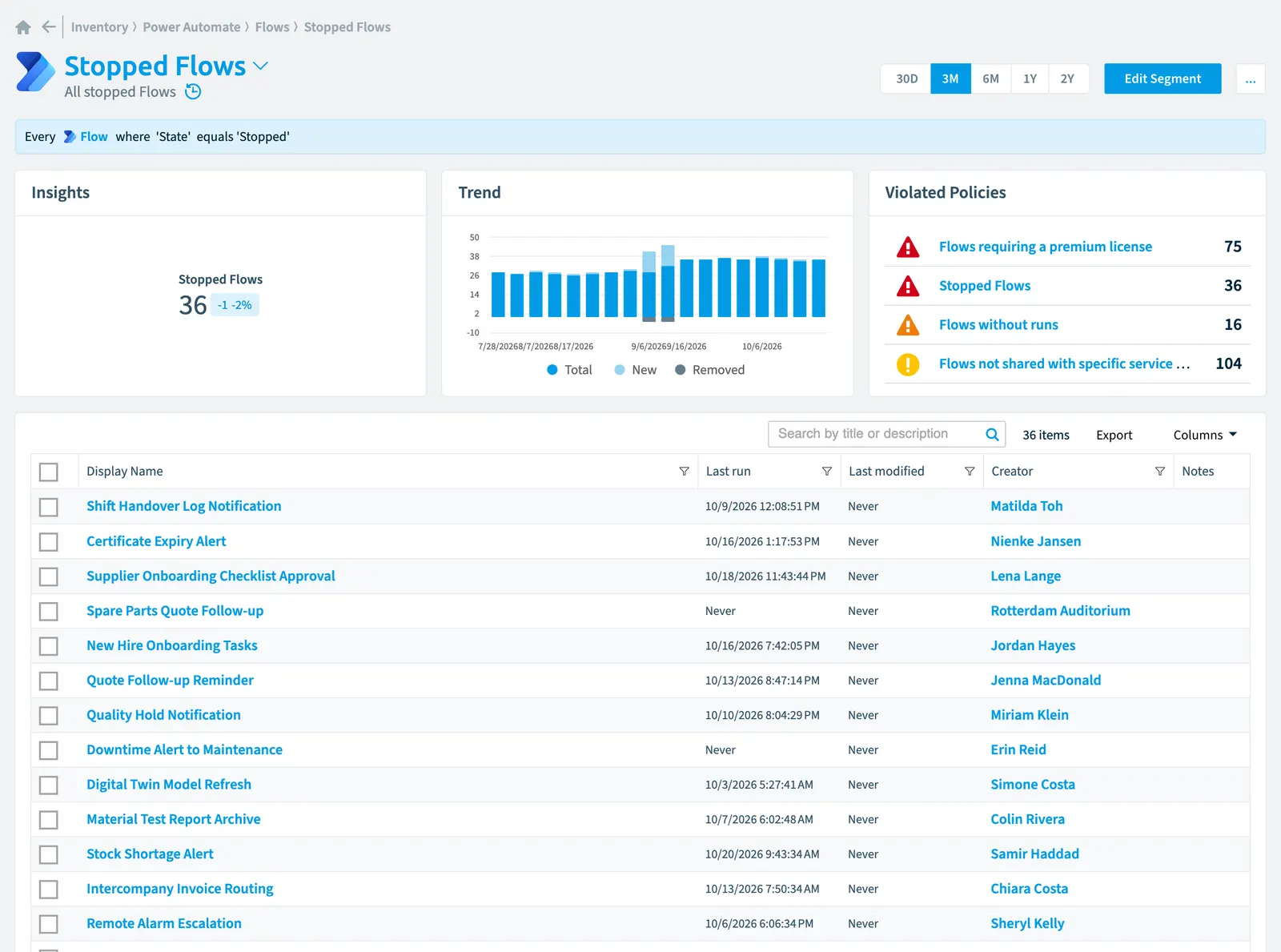The width and height of the screenshot is (1281, 952).
Task: Click the search magnifier icon
Action: tap(992, 434)
